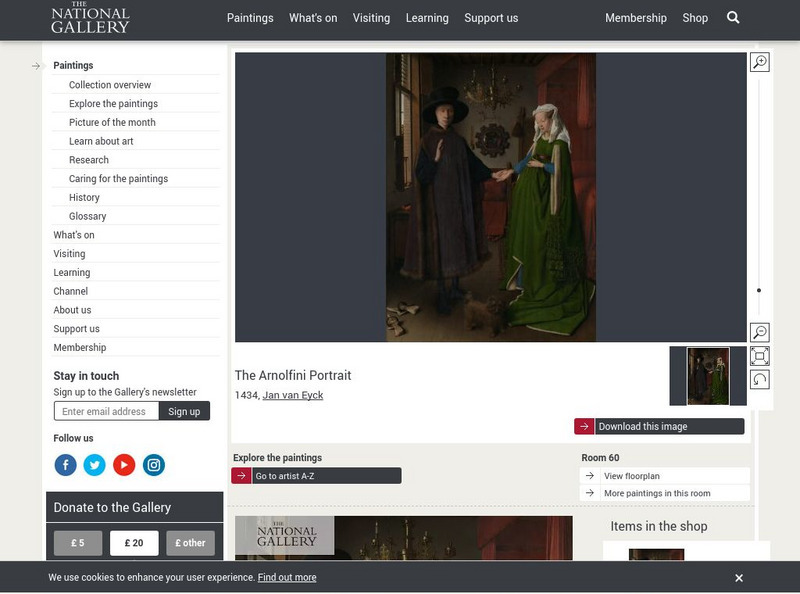Screen dimensions: 800x594
Task: Open Picture of the month in sidebar
Action: pyautogui.click(x=112, y=122)
